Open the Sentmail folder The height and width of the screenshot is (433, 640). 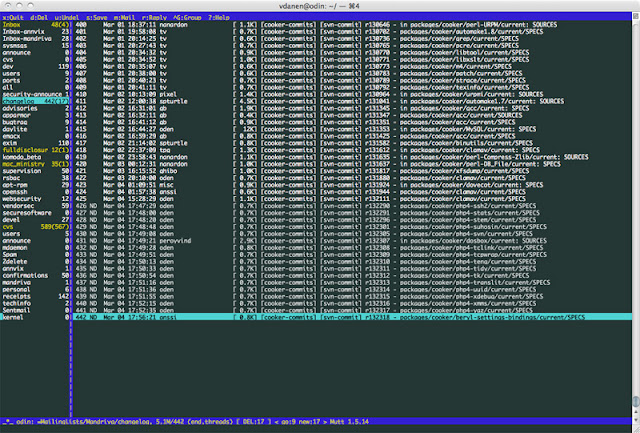pyautogui.click(x=35, y=311)
